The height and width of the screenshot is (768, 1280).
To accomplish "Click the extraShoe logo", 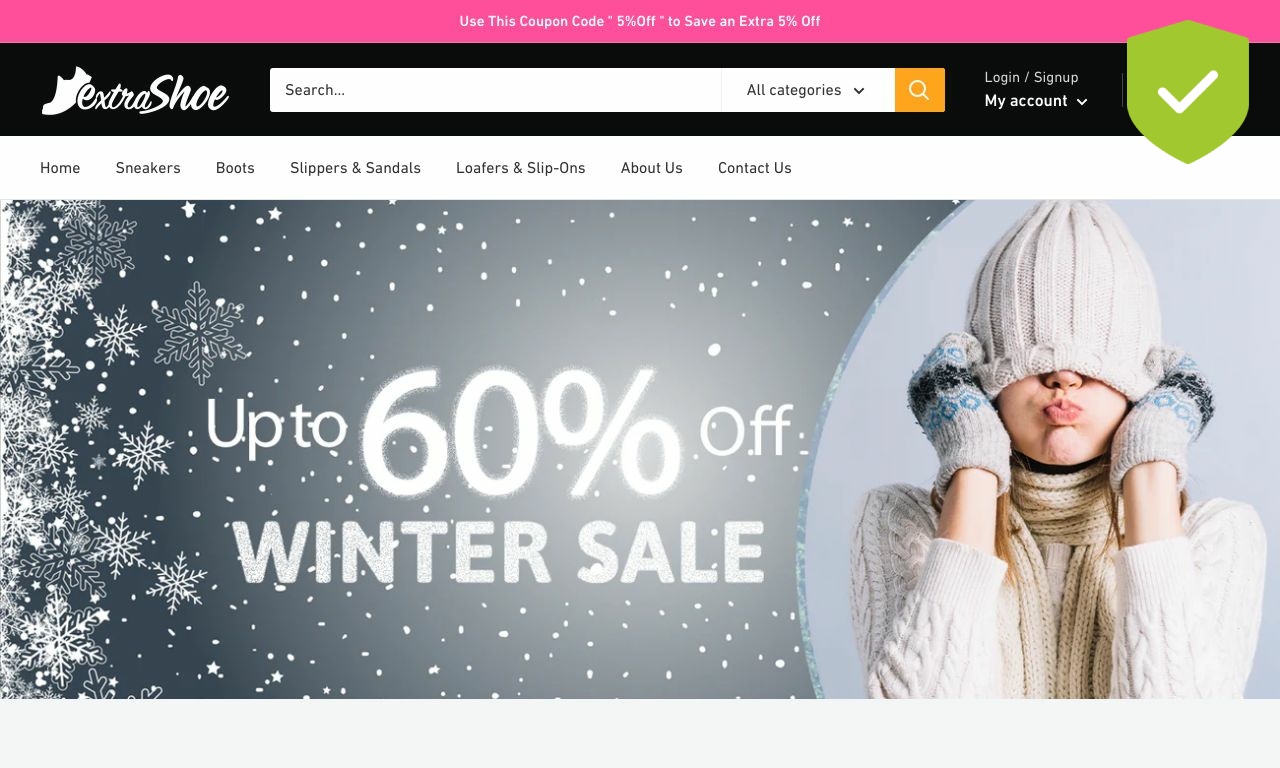I will click(135, 91).
